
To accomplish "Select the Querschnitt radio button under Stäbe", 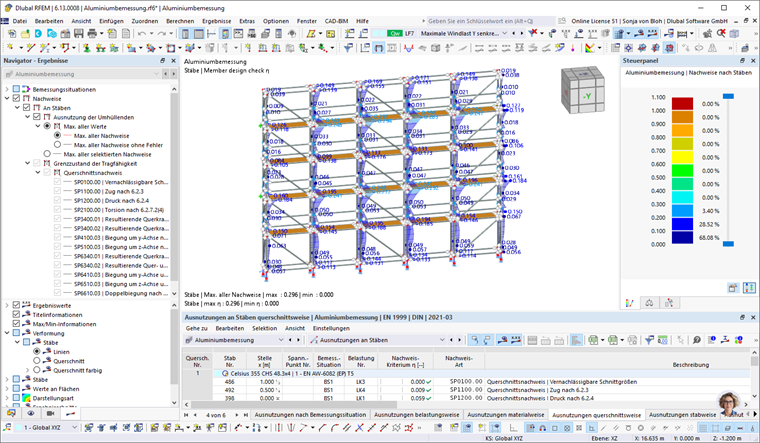I will pos(38,361).
